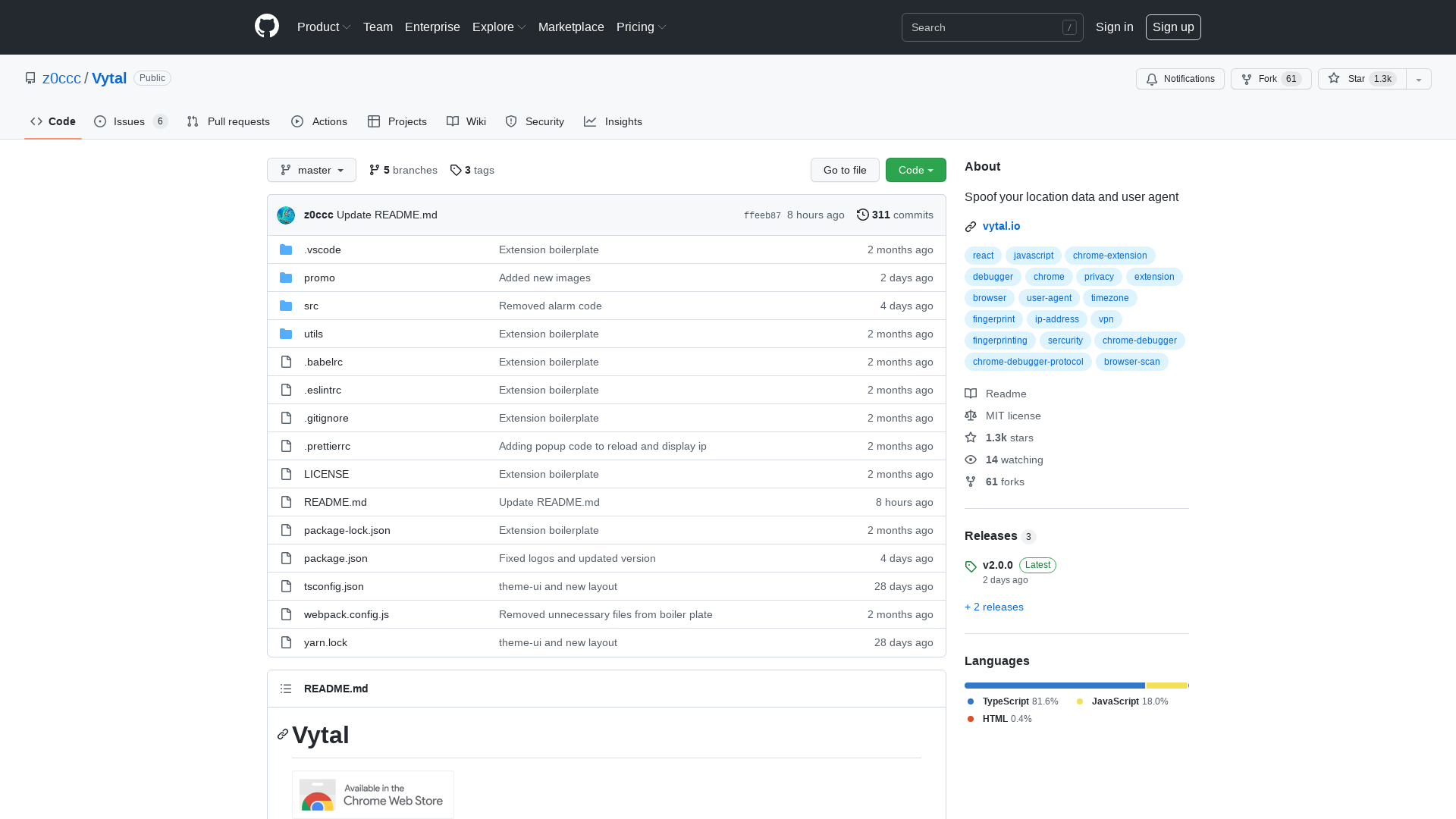Click the notifications bell icon
The image size is (1456, 819).
click(x=1151, y=79)
